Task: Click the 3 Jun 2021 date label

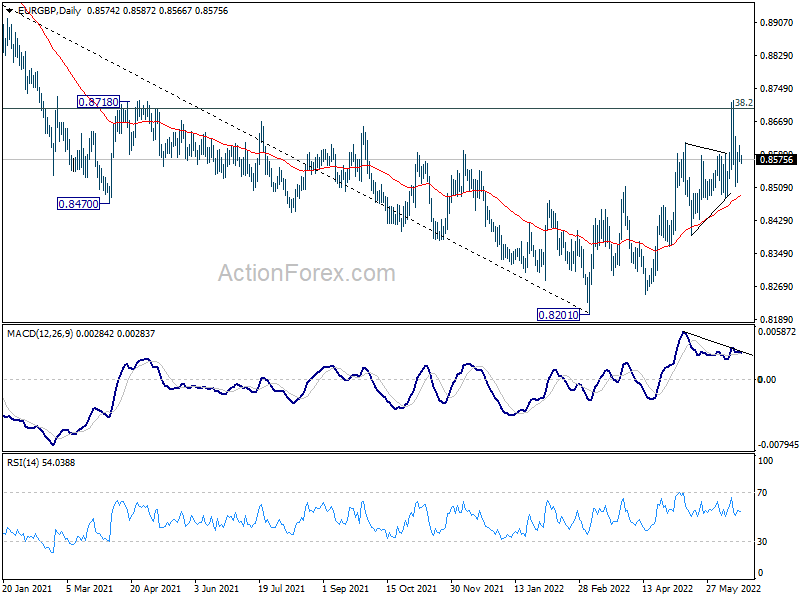Action: coord(216,589)
